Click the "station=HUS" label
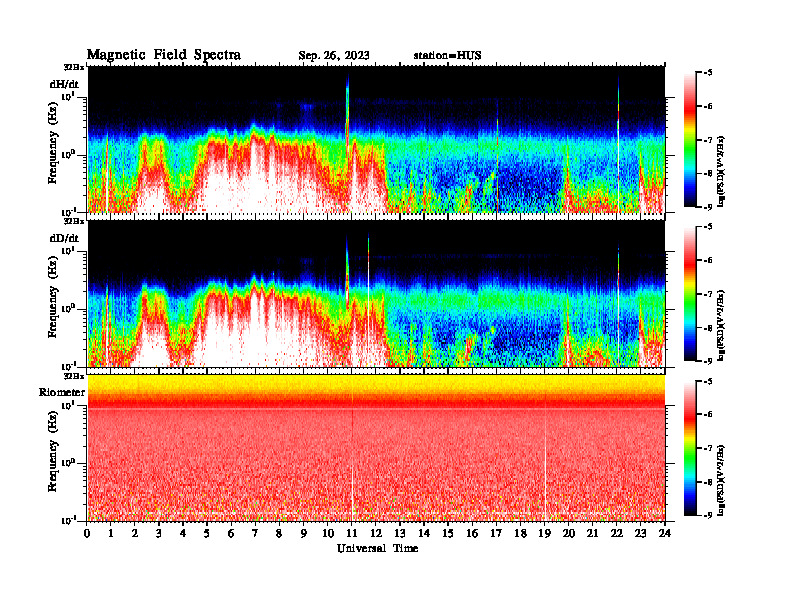 447,56
